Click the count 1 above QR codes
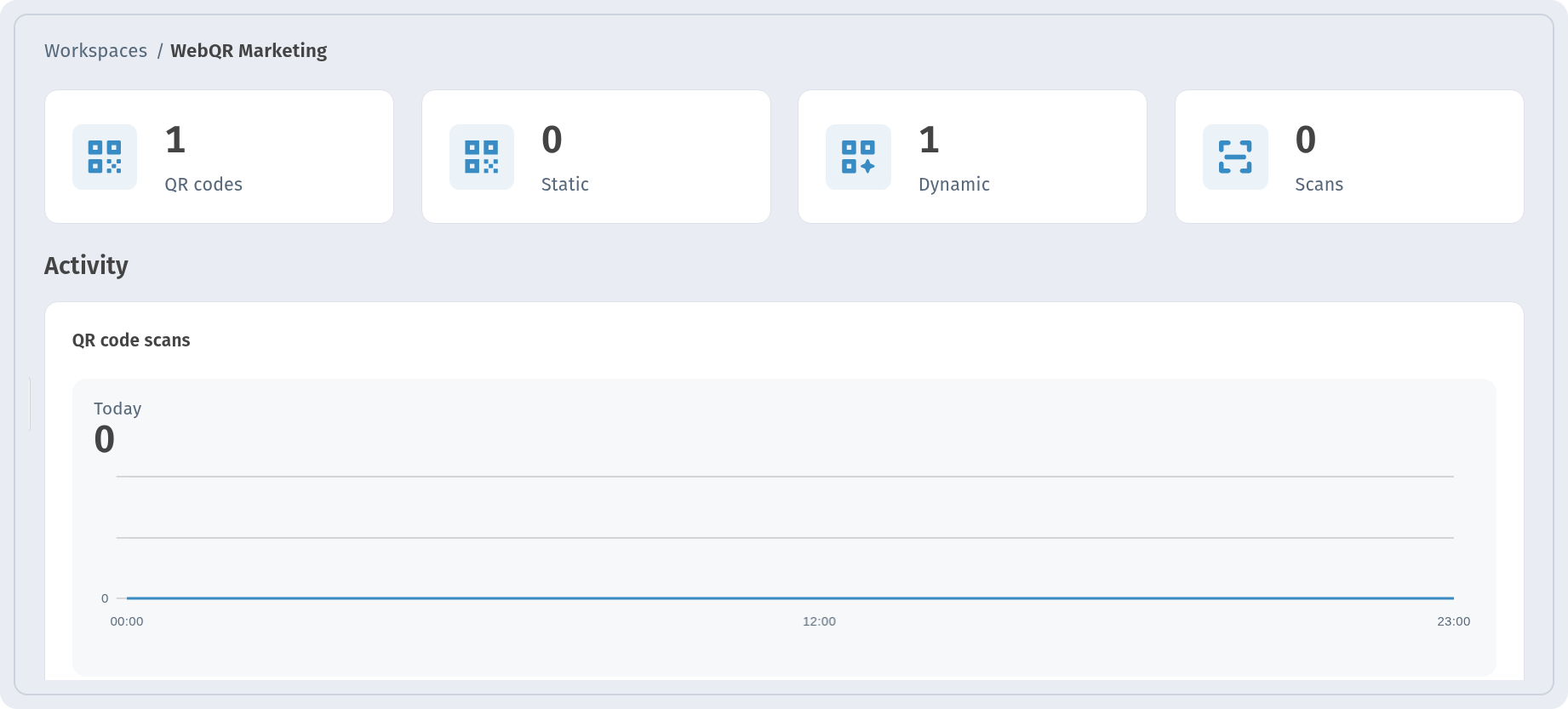The image size is (1568, 709). 175,140
